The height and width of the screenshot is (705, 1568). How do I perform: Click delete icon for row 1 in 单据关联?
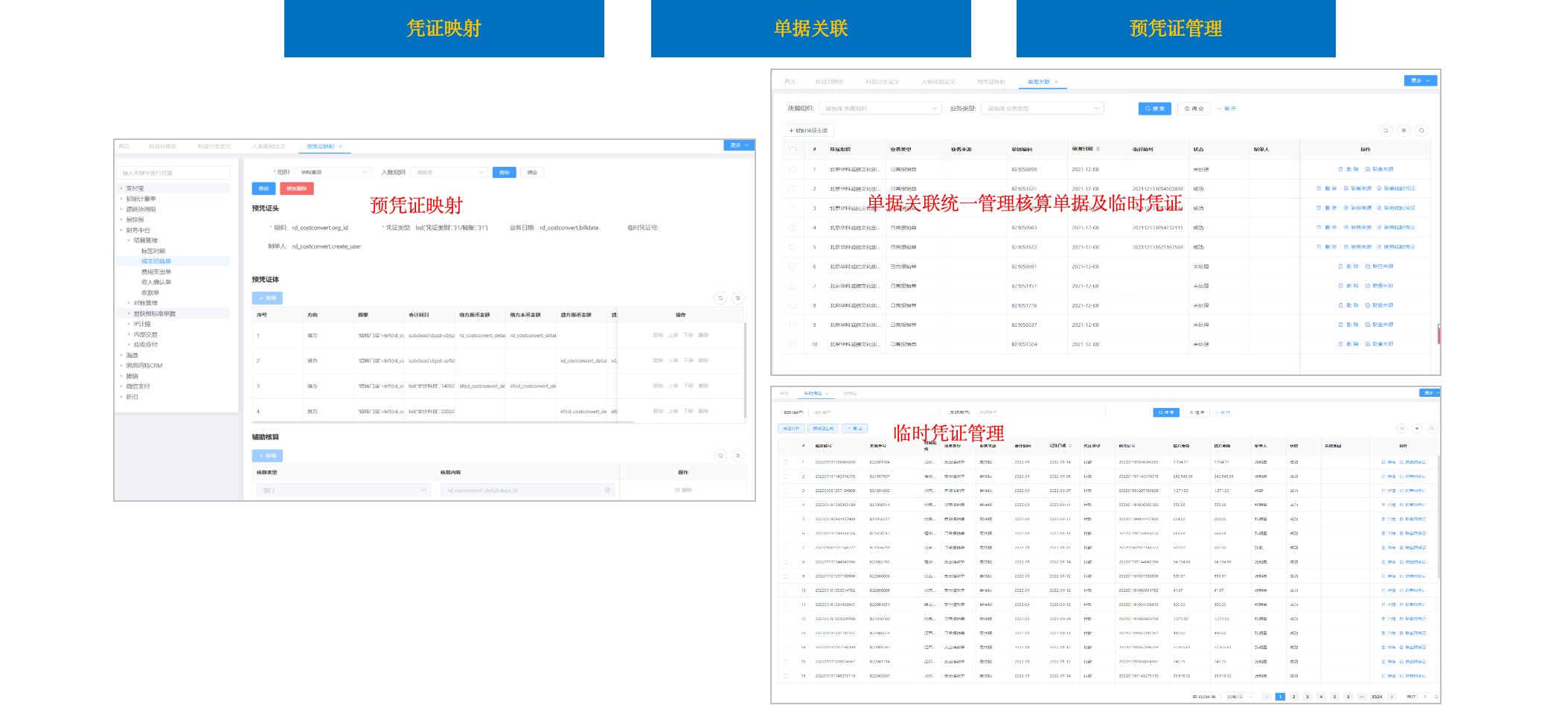click(x=1348, y=169)
